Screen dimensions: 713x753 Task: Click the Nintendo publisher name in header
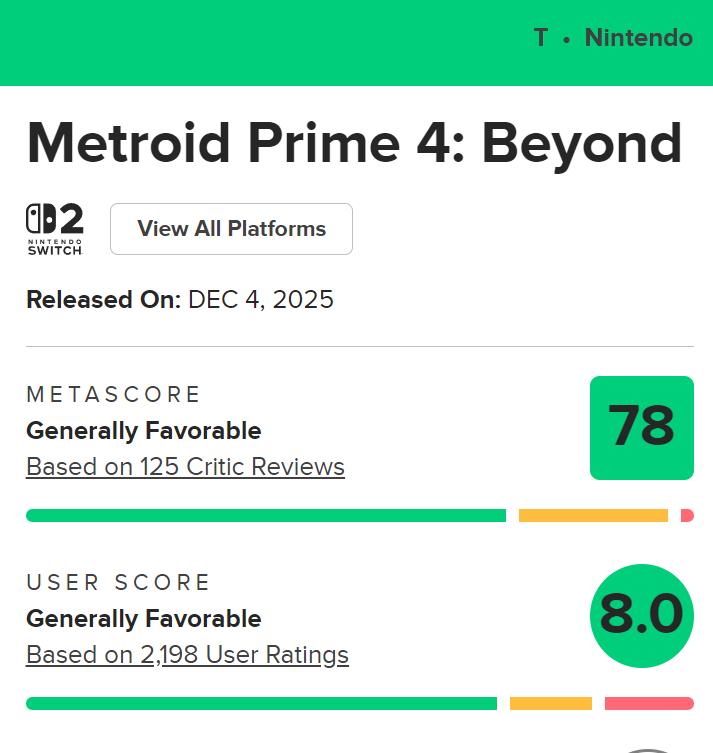(638, 38)
